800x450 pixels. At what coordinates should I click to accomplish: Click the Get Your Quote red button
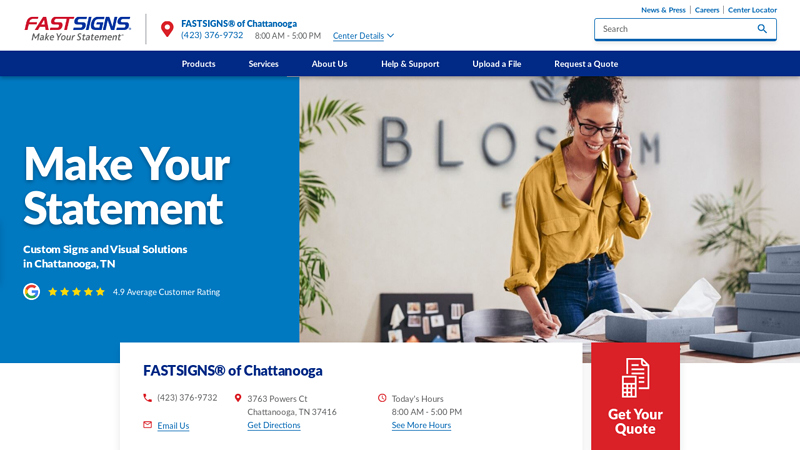tap(635, 396)
